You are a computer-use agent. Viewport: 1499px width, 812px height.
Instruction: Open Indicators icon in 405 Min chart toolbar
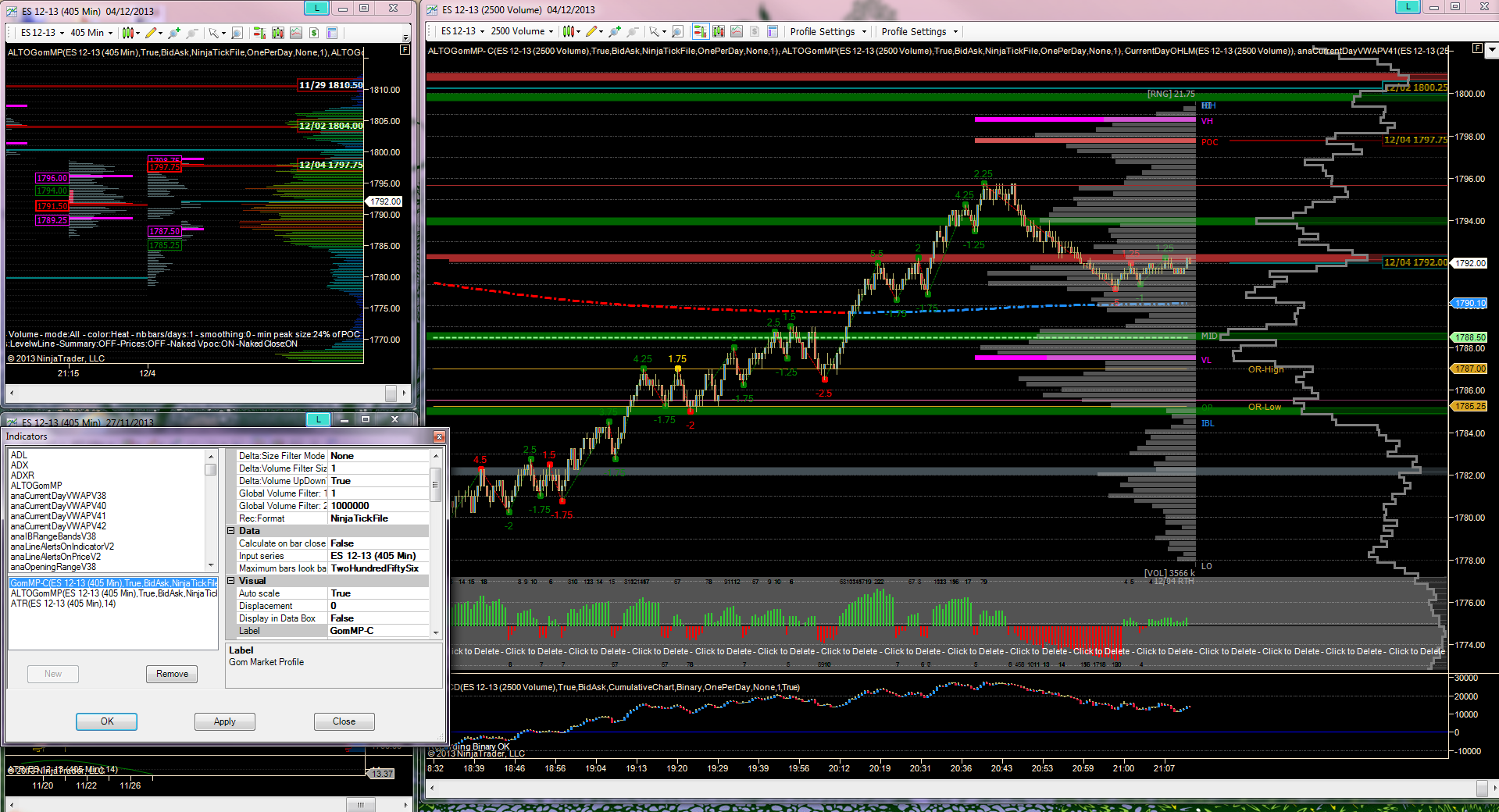295,33
